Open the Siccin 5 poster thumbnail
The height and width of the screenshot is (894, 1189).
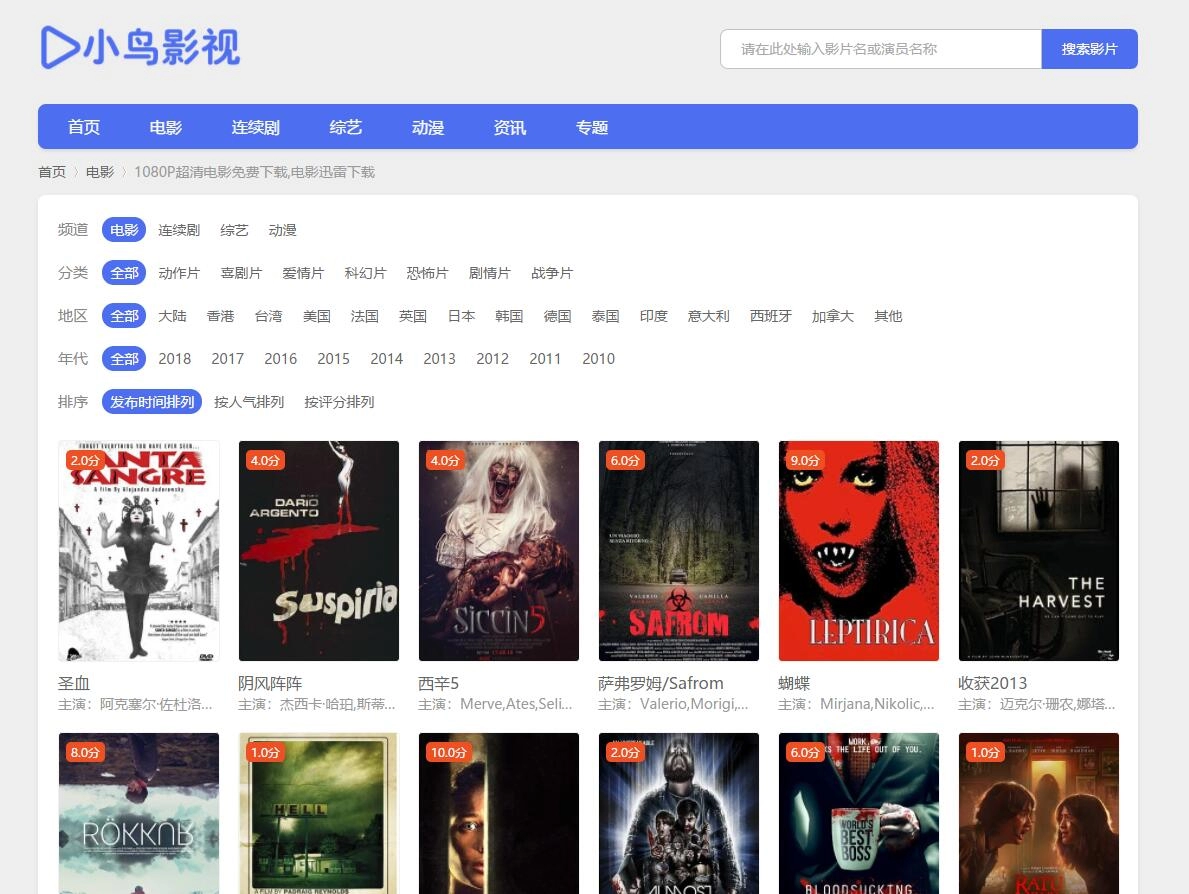click(x=499, y=551)
